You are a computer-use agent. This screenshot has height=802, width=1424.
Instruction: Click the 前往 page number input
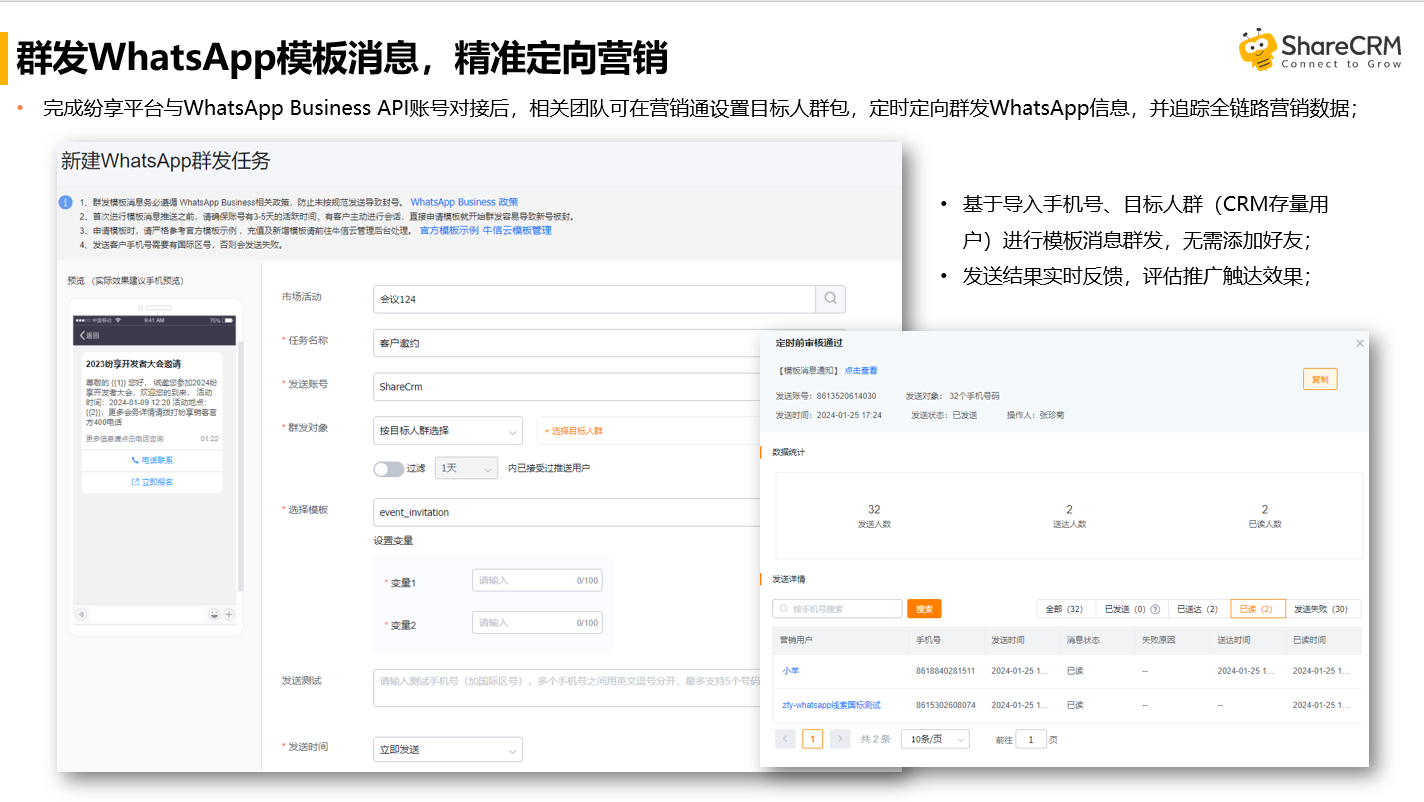point(1031,739)
